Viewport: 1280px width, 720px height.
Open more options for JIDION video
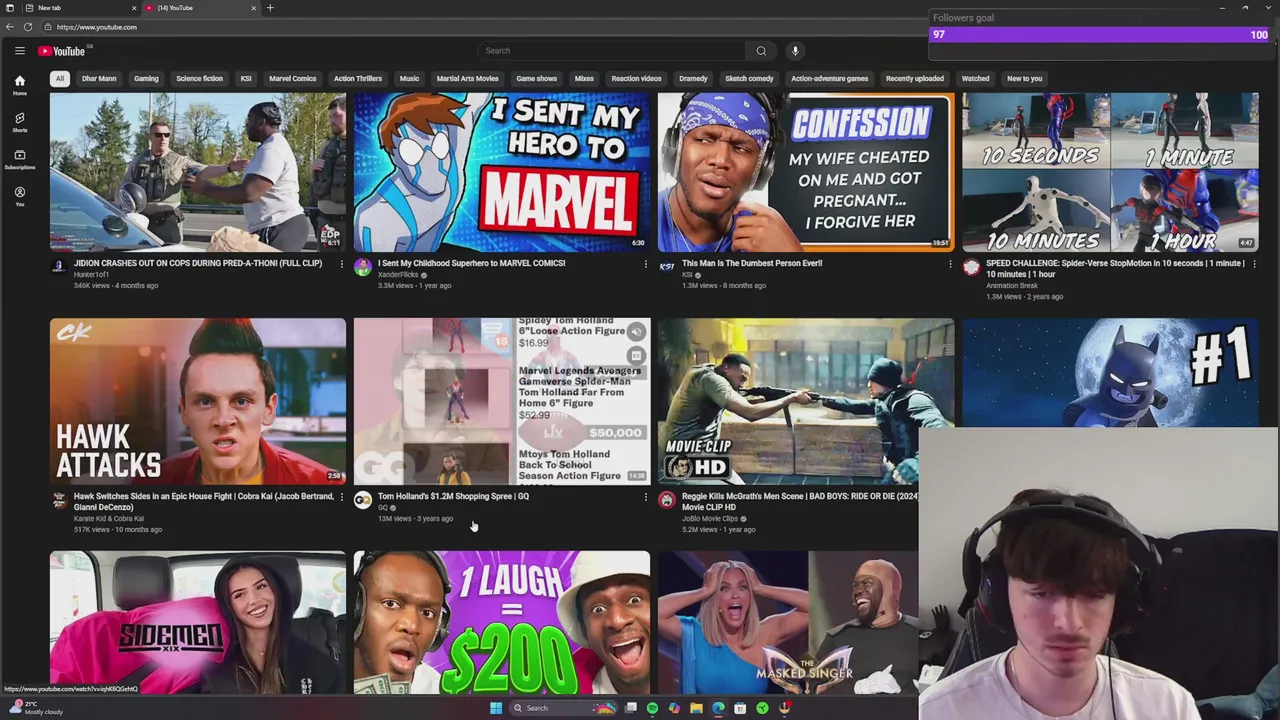tap(341, 264)
